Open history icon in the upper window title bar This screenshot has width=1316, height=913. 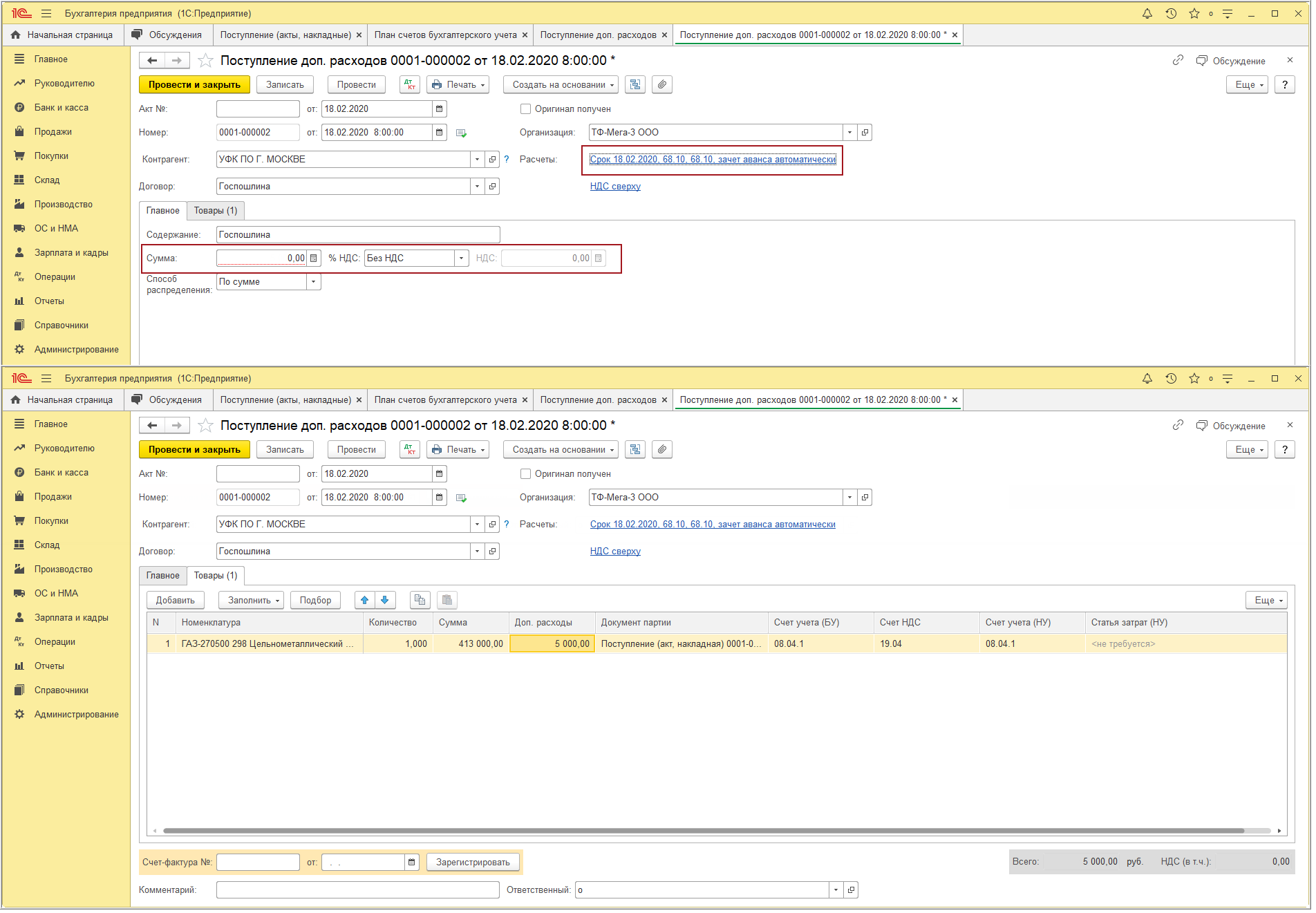tap(1171, 14)
